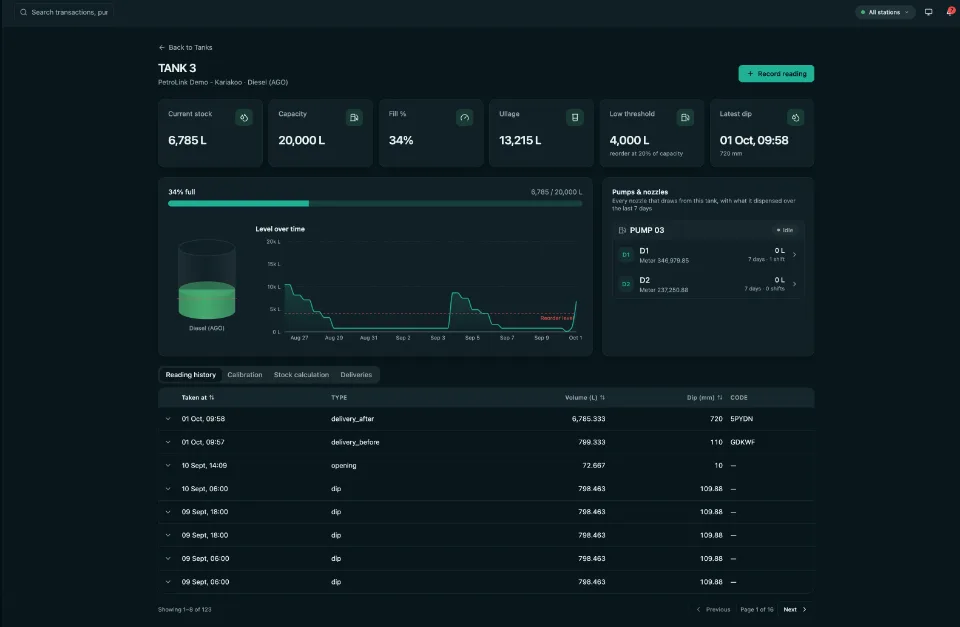Click the 5PYDN code cell
Viewport: 960px width, 627px height.
[741, 419]
